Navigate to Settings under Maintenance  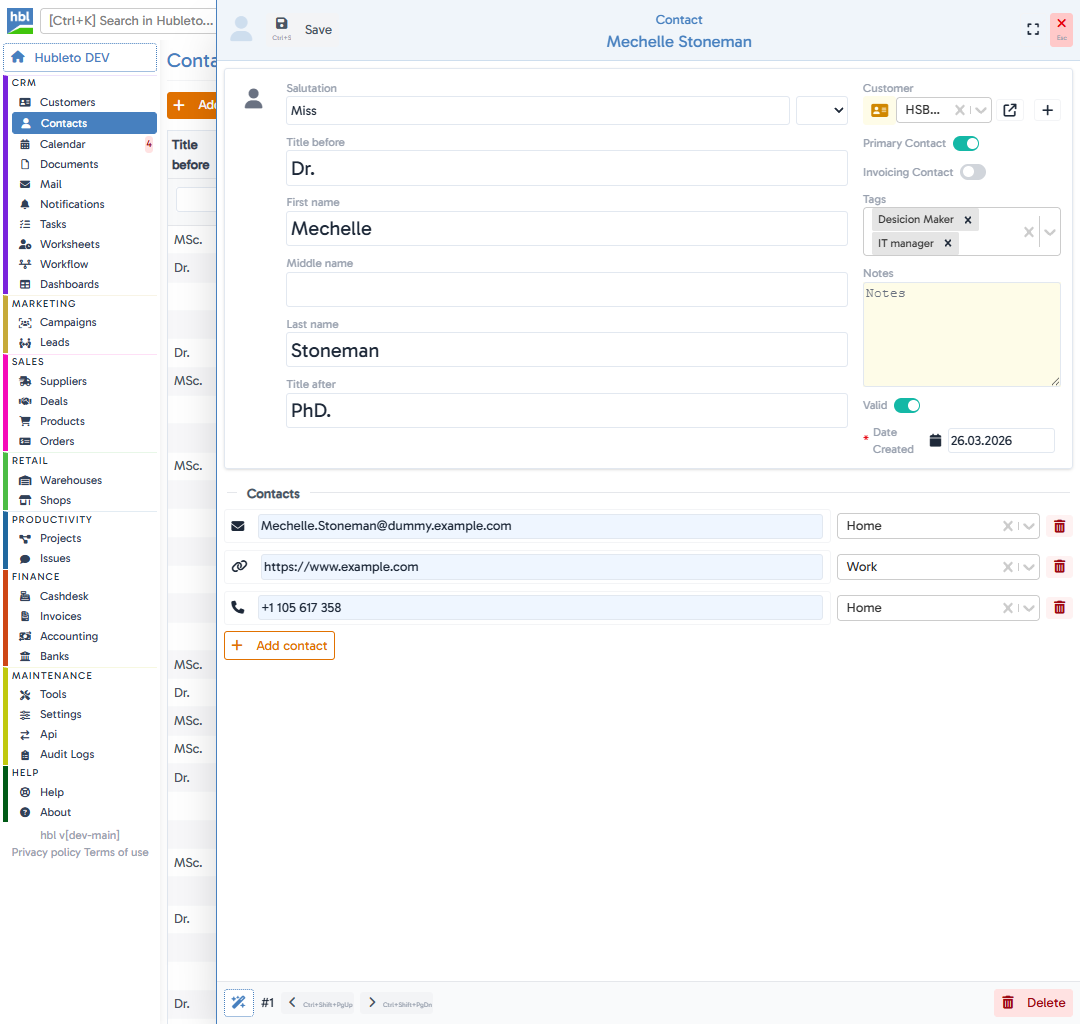(62, 714)
